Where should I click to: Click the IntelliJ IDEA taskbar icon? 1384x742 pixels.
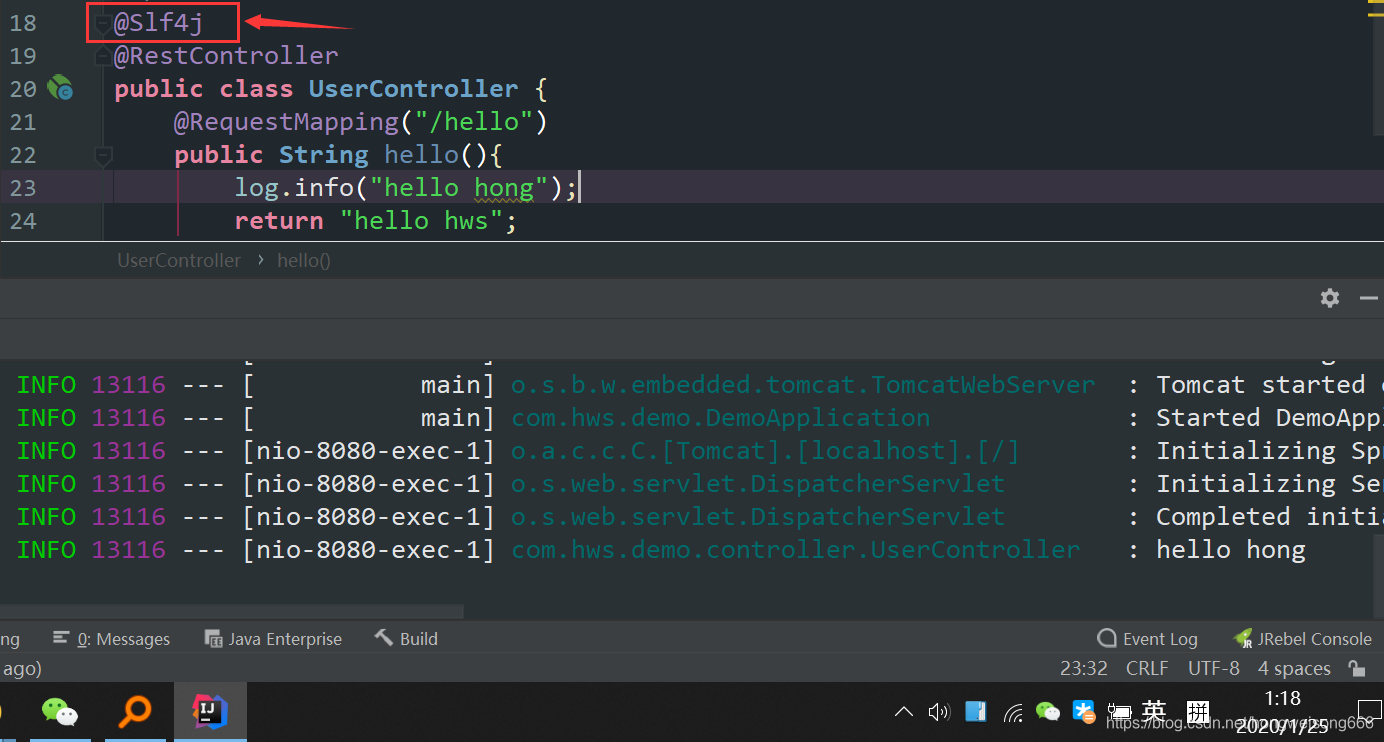[210, 712]
